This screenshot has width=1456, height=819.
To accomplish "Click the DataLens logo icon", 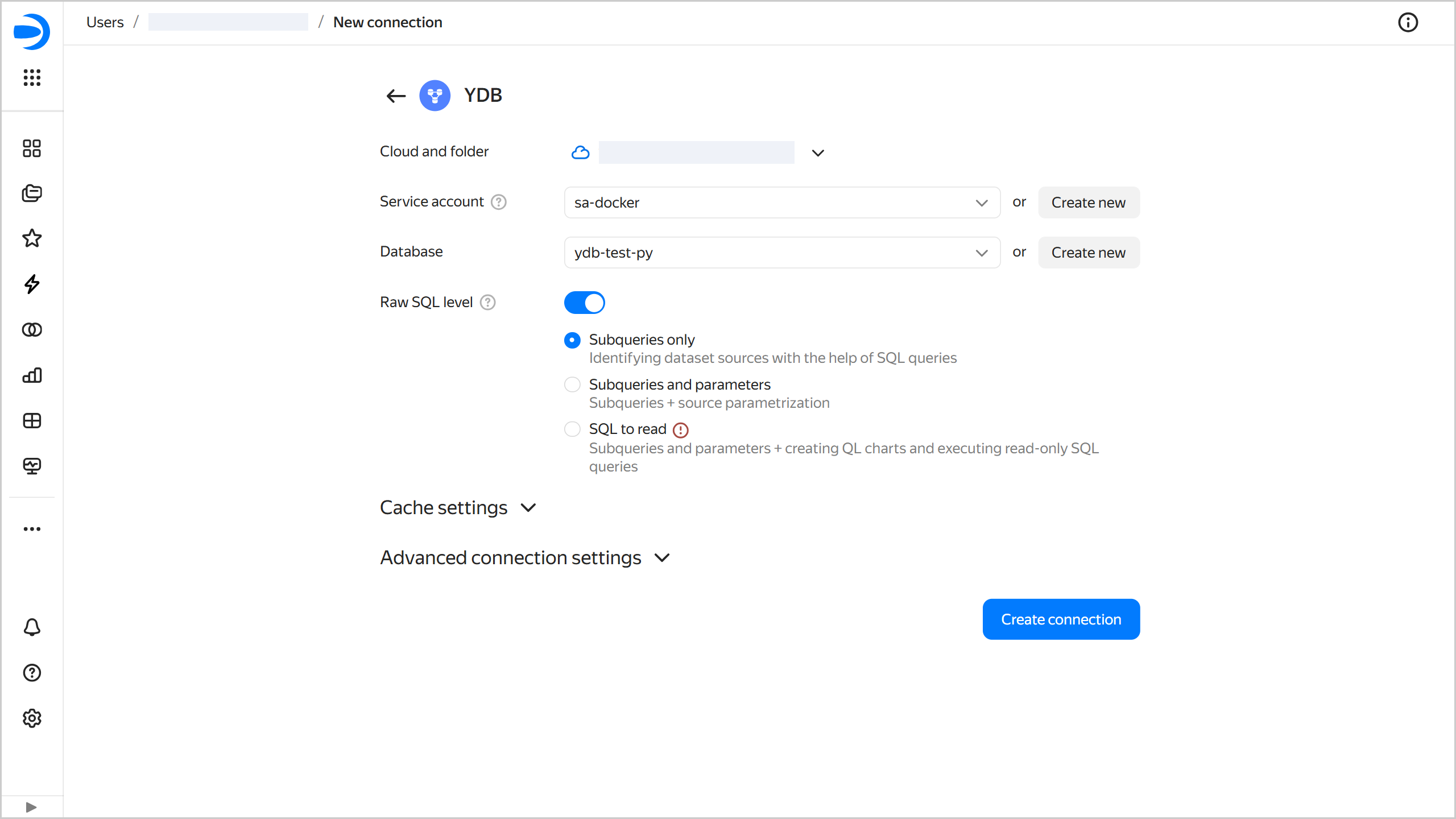I will 32,32.
